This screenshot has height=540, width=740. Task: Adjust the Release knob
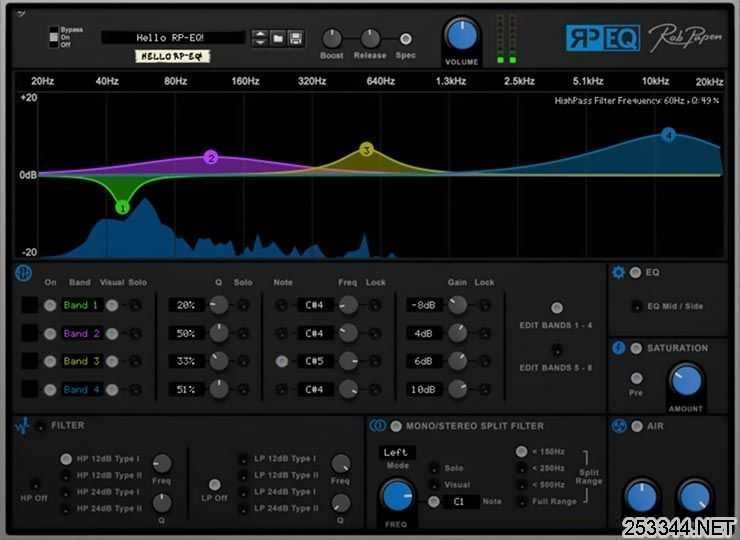coord(370,39)
